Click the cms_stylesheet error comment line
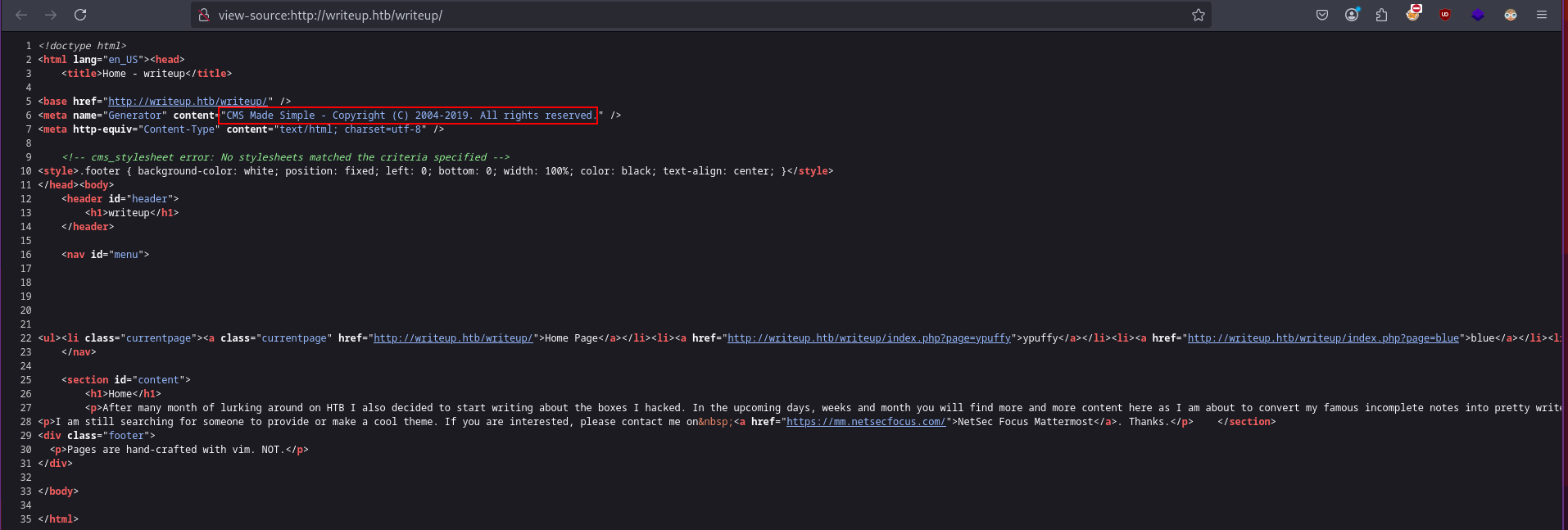This screenshot has height=530, width=1568. (x=286, y=157)
